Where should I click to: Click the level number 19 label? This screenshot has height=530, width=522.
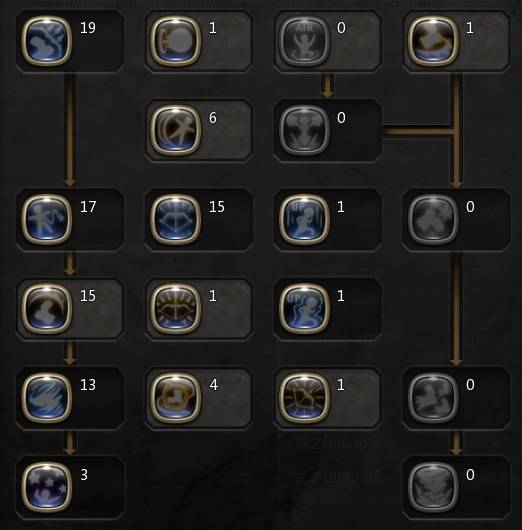(x=88, y=28)
